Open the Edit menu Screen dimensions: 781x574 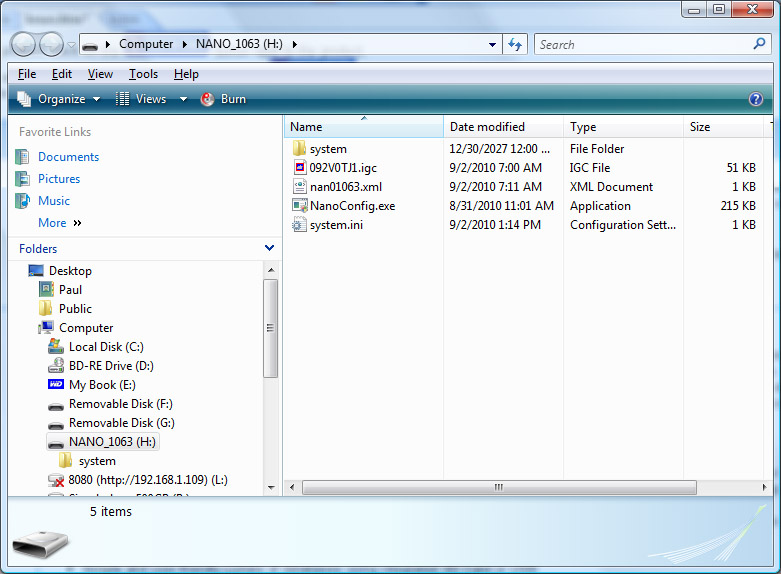tap(62, 74)
